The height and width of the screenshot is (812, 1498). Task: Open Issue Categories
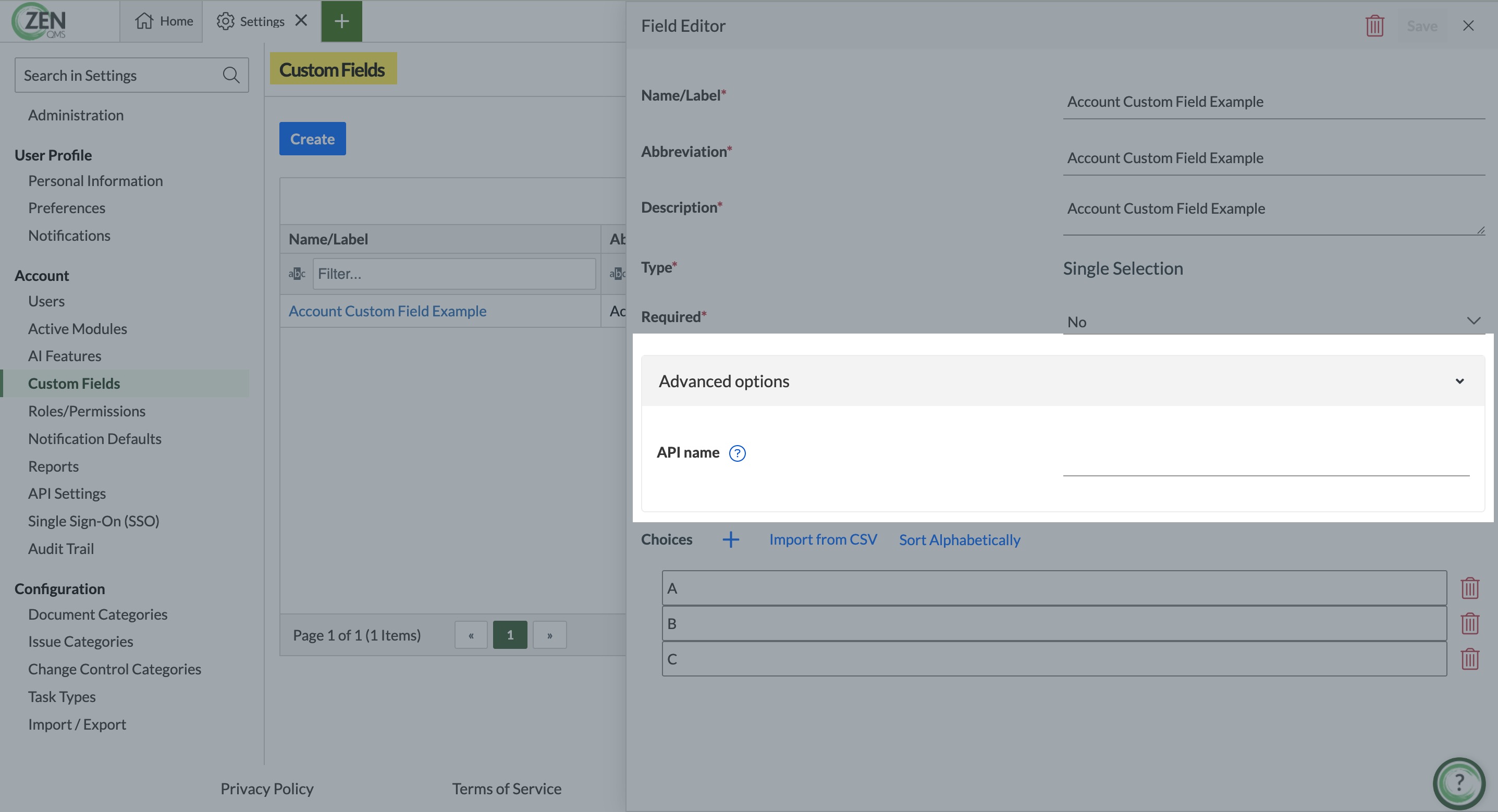pos(81,641)
